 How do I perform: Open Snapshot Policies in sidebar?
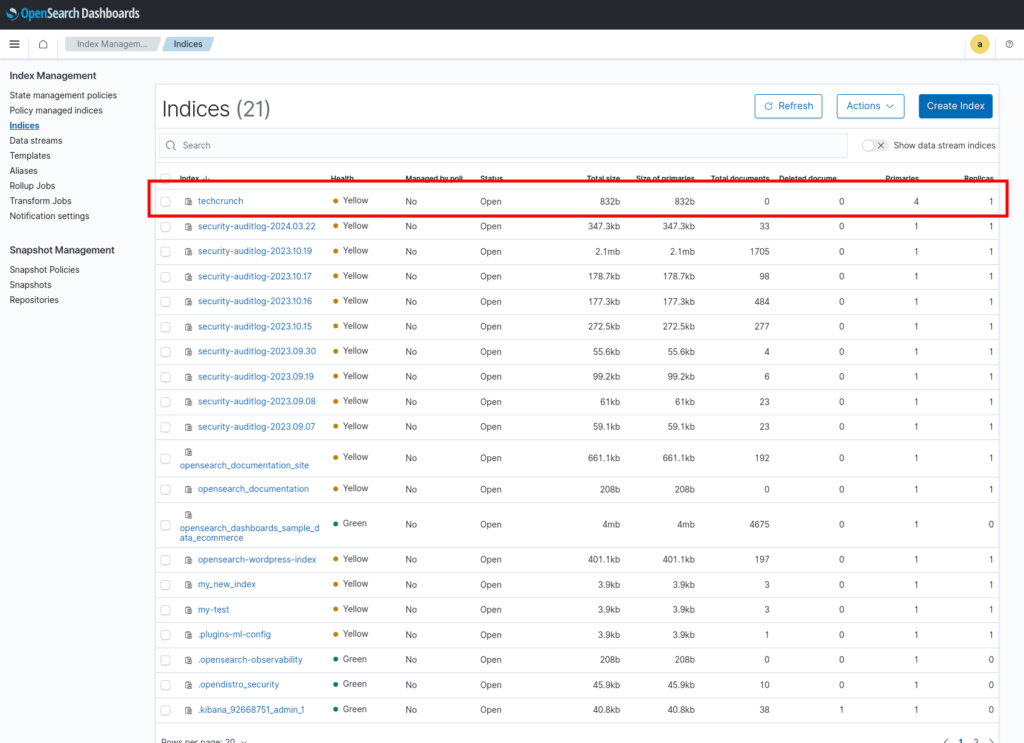click(x=44, y=270)
